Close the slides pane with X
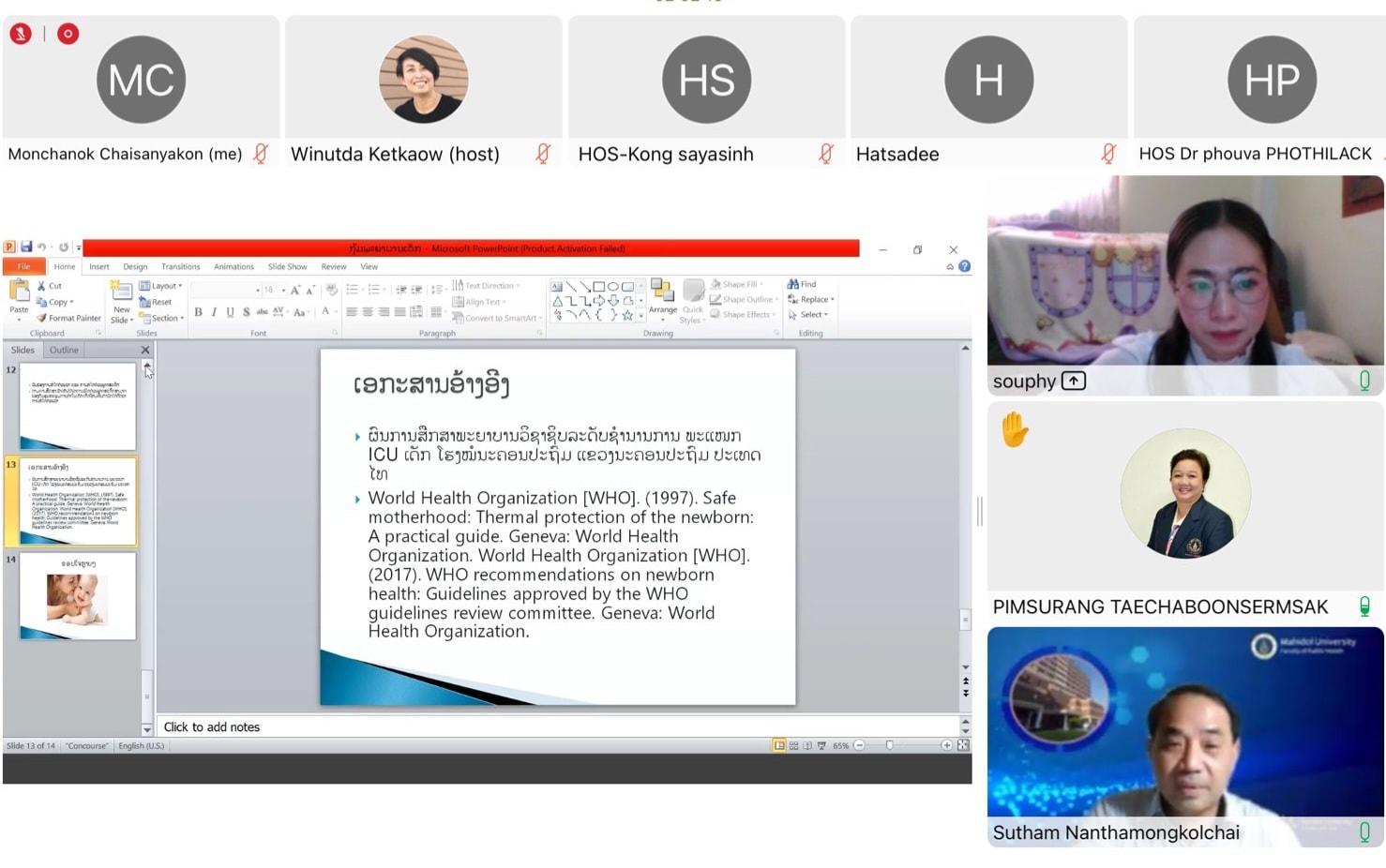This screenshot has height=868, width=1386. click(145, 350)
